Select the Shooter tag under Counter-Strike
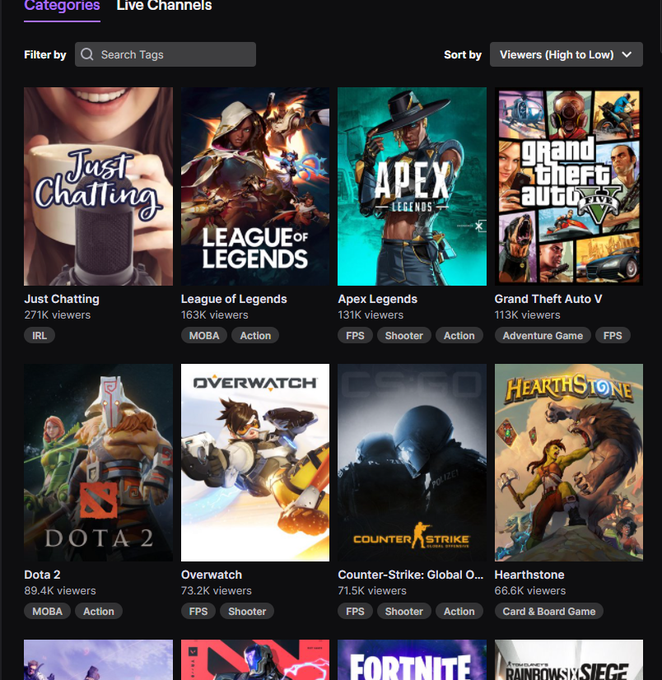Screen dimensions: 662x680 pyautogui.click(x=404, y=611)
